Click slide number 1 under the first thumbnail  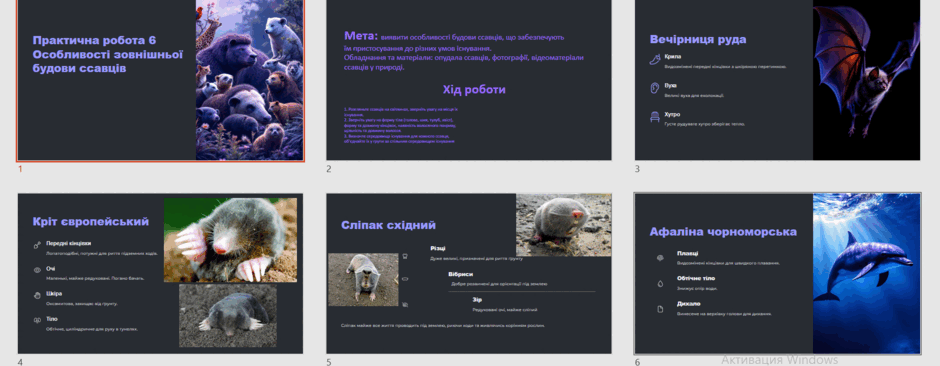(20, 169)
